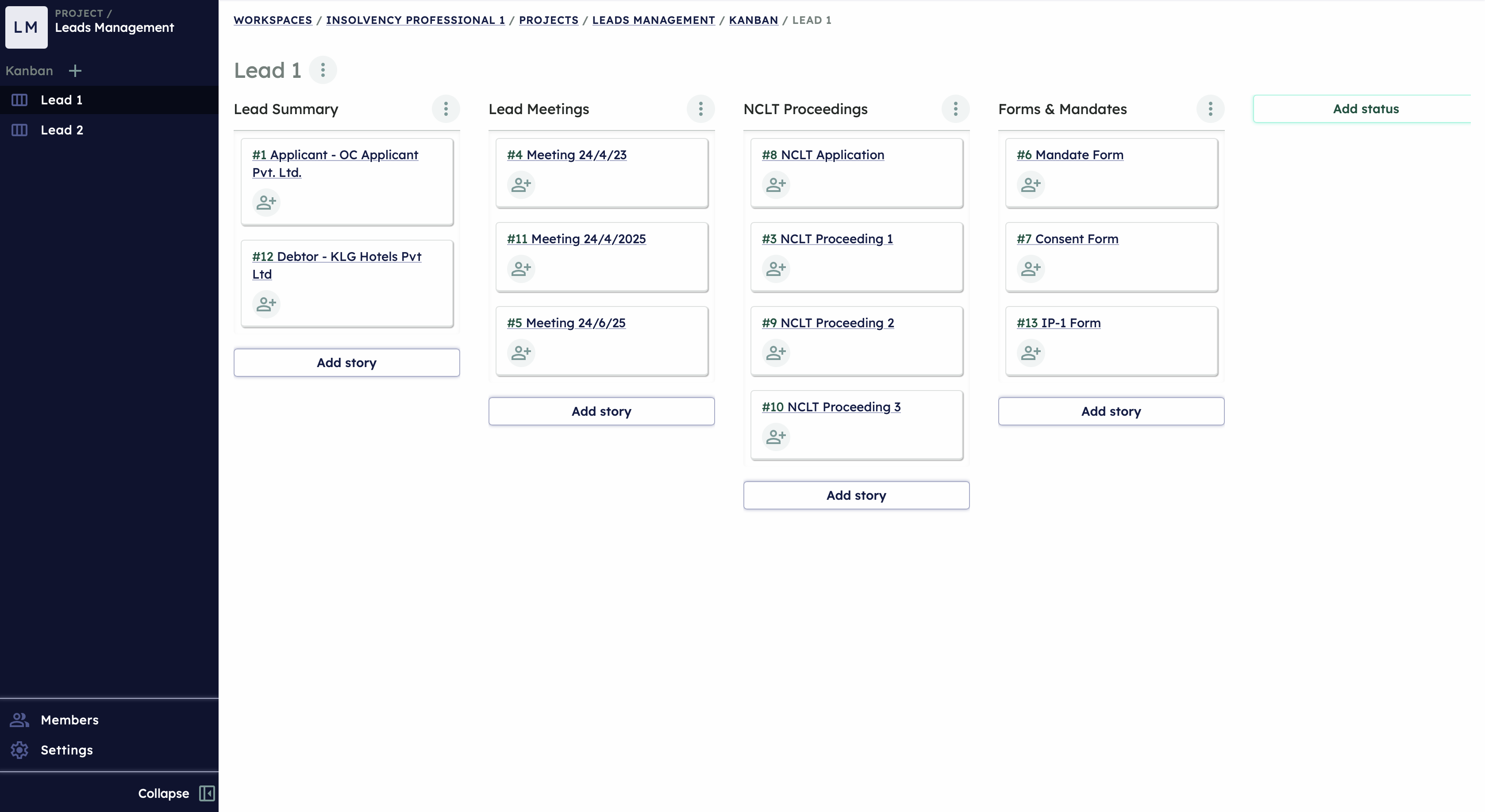The image size is (1485, 812).
Task: Click Add status button
Action: click(x=1365, y=109)
